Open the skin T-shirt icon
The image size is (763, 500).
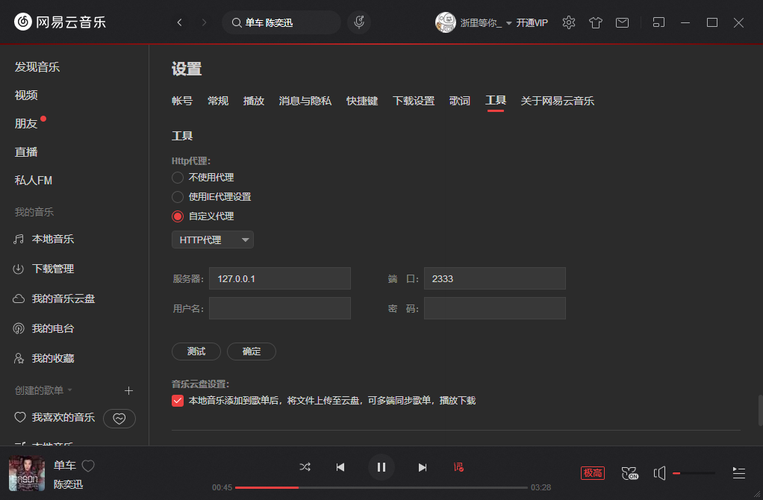pyautogui.click(x=595, y=22)
